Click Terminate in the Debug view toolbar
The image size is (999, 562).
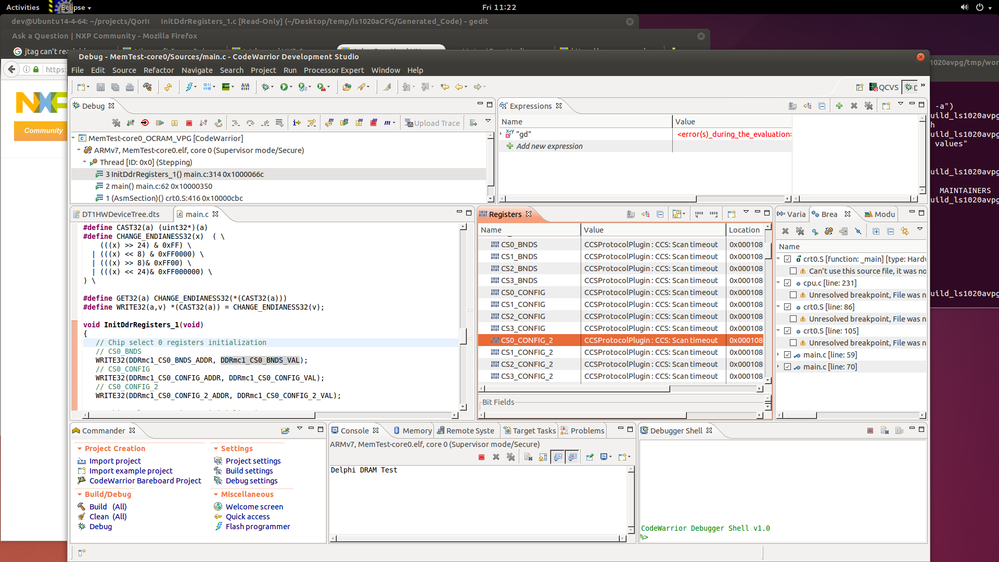pos(189,123)
